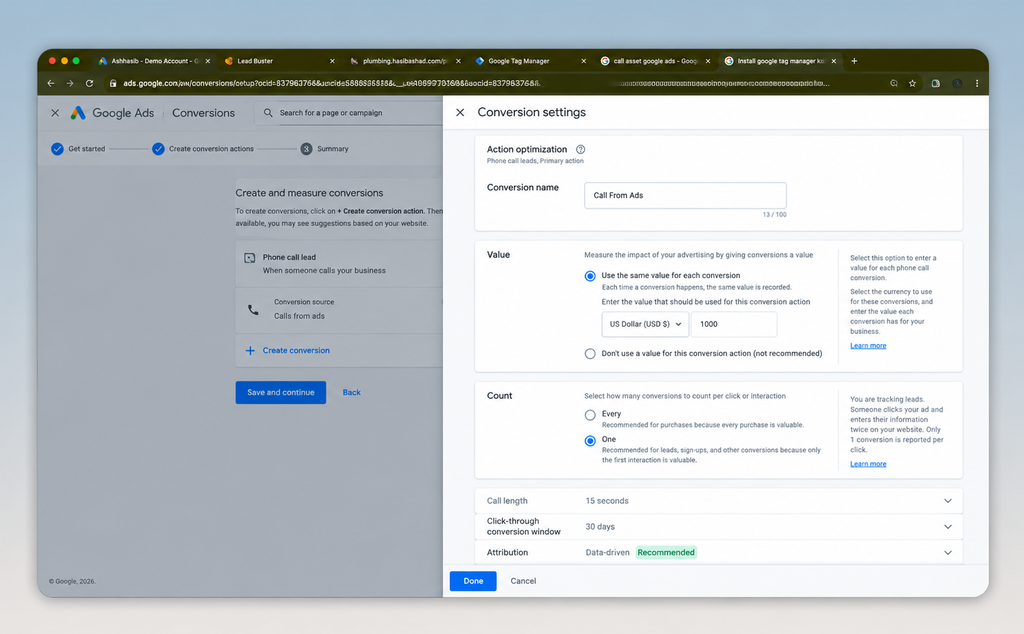The image size is (1024, 634).
Task: Click the conversion value field showing 1000
Action: pos(734,325)
